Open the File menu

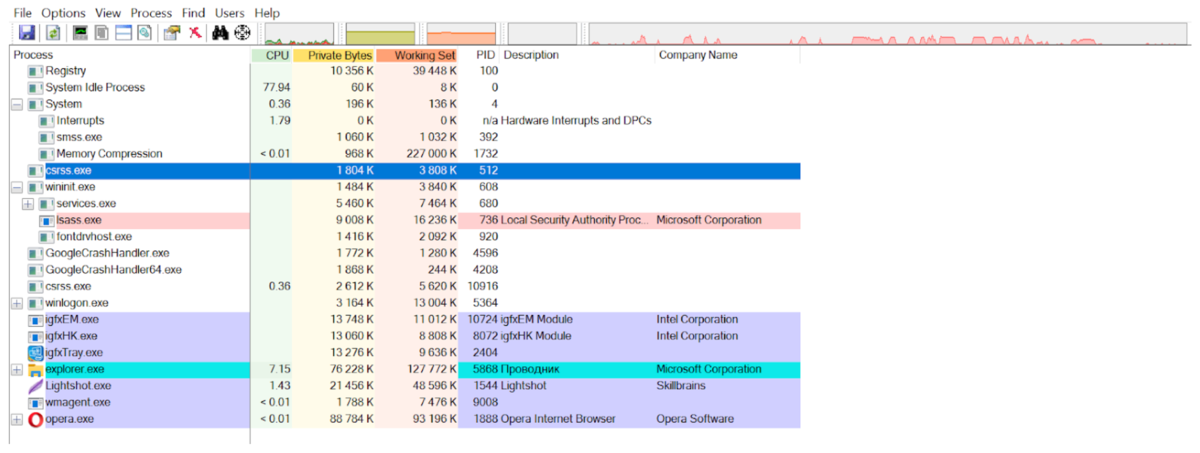point(22,13)
